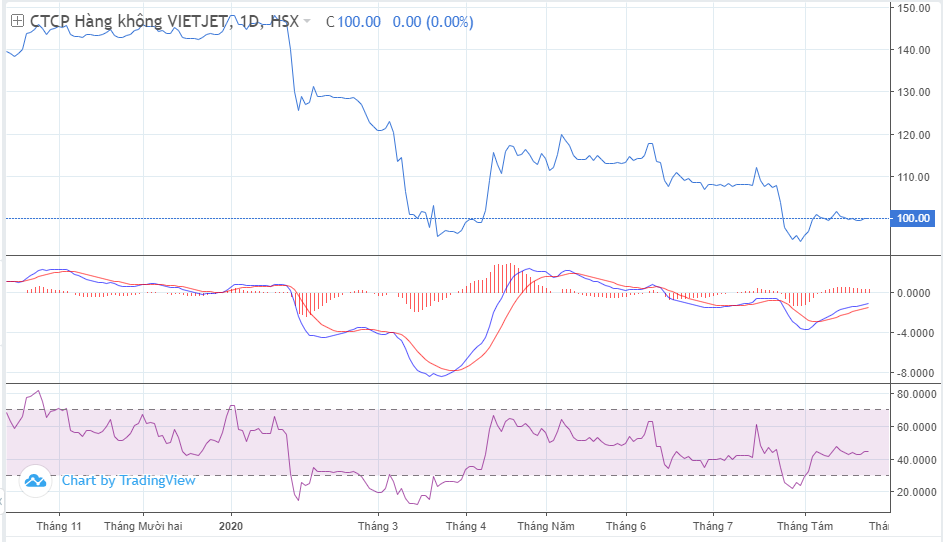This screenshot has height=542, width=943.
Task: Click the 140.00 price axis label
Action: 914,51
